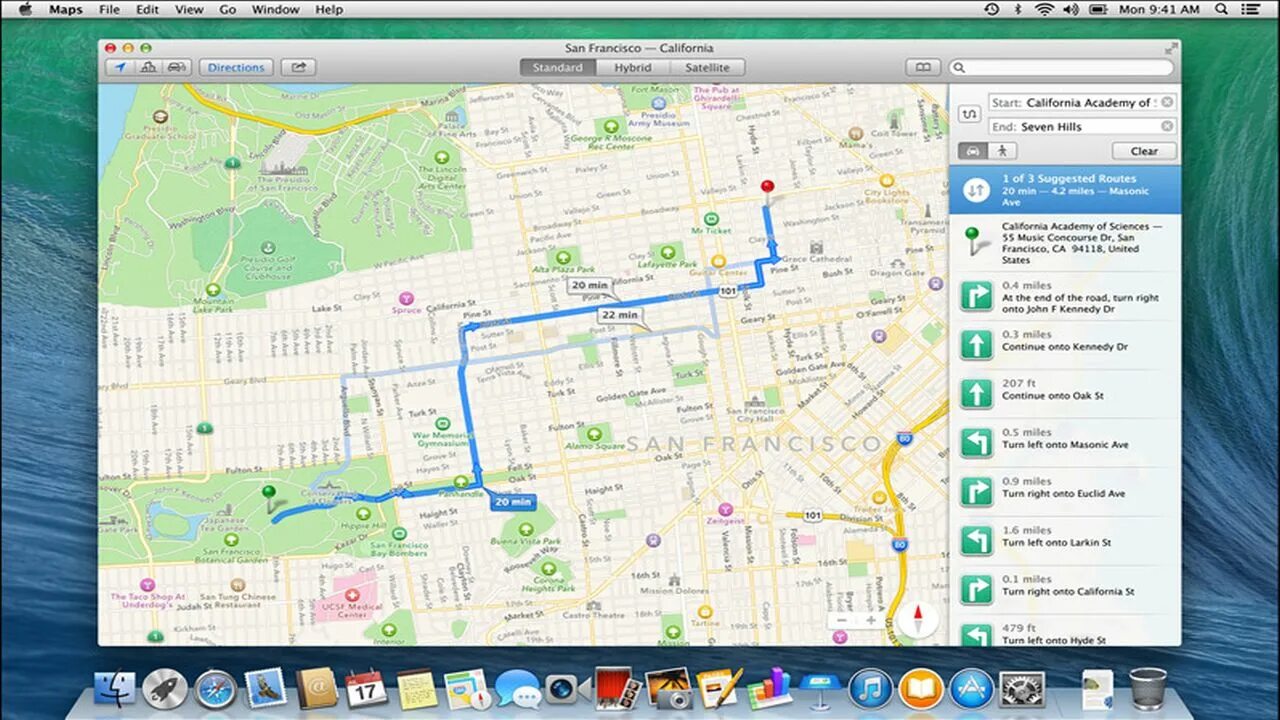Show traffic with the car toolbar icon
The height and width of the screenshot is (720, 1280).
[x=177, y=67]
